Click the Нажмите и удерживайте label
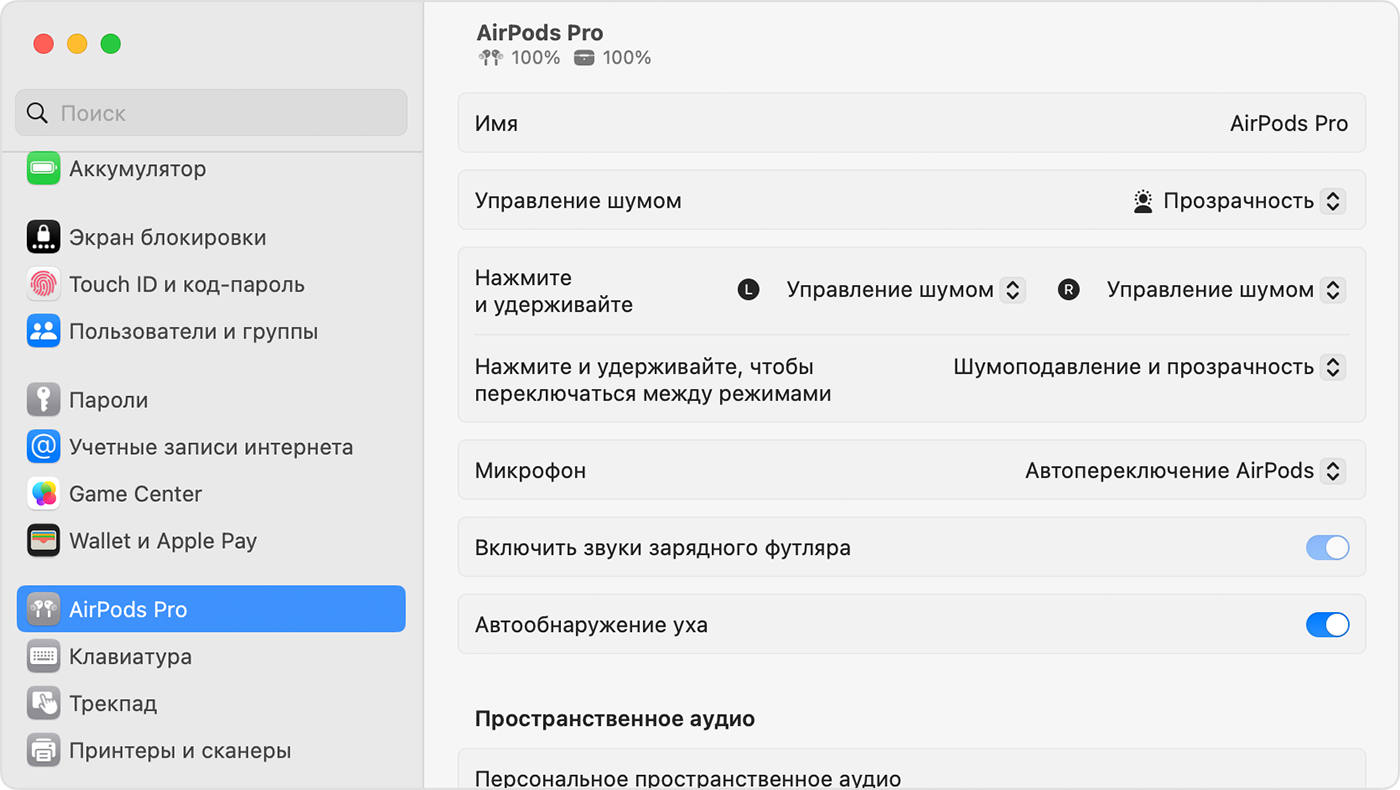The image size is (1400, 790). point(554,291)
